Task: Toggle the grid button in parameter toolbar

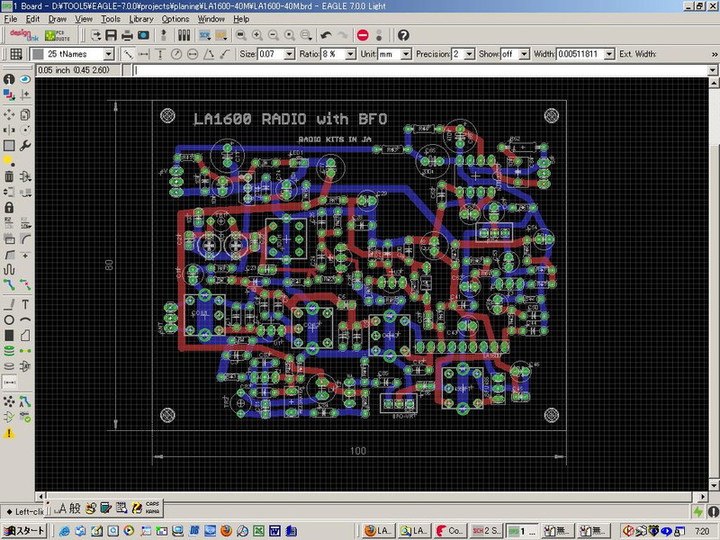Action: click(x=15, y=53)
